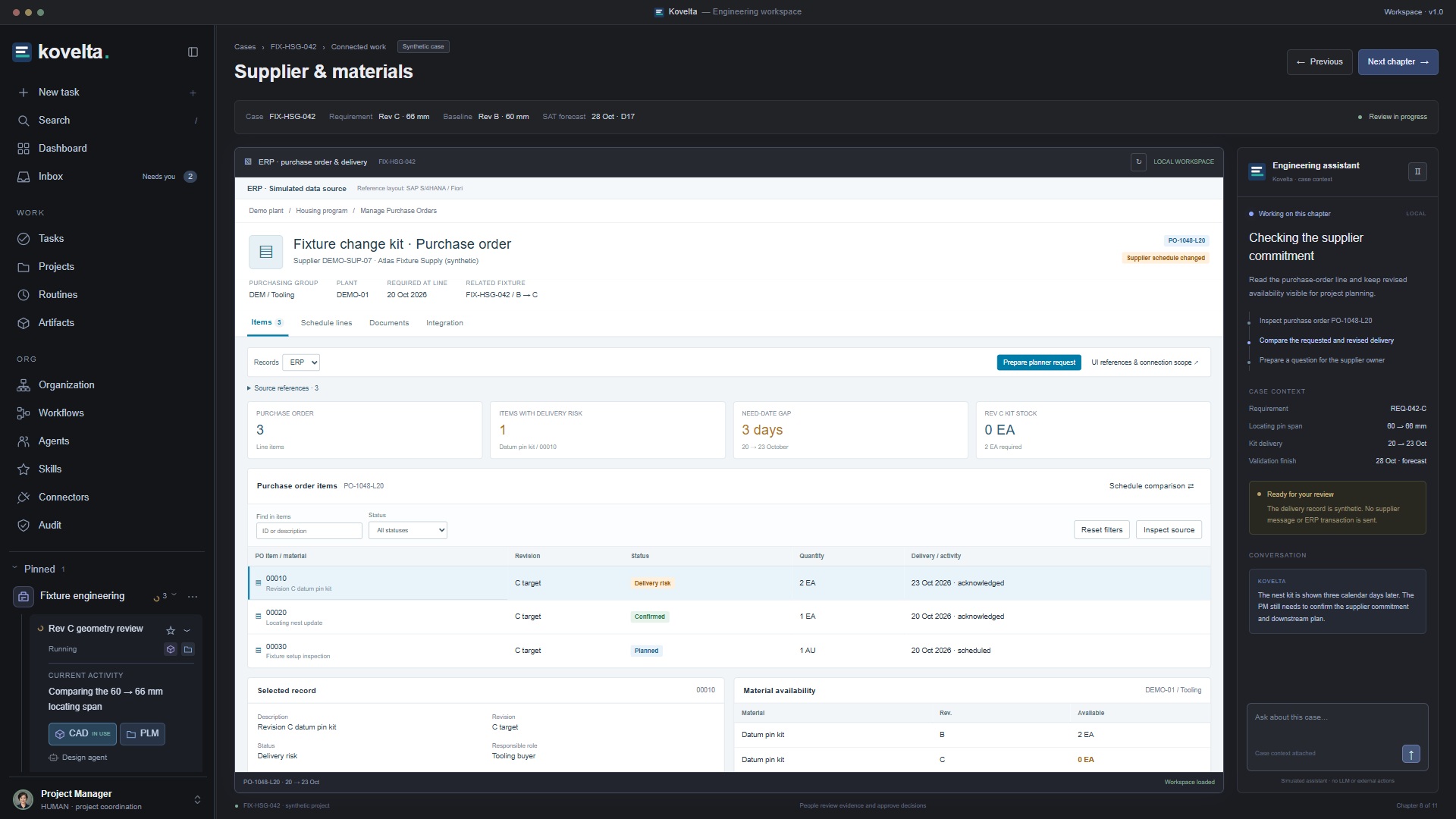This screenshot has width=1456, height=819.
Task: Click the refresh icon beside LOCAL WORKSPACE
Action: [1138, 162]
